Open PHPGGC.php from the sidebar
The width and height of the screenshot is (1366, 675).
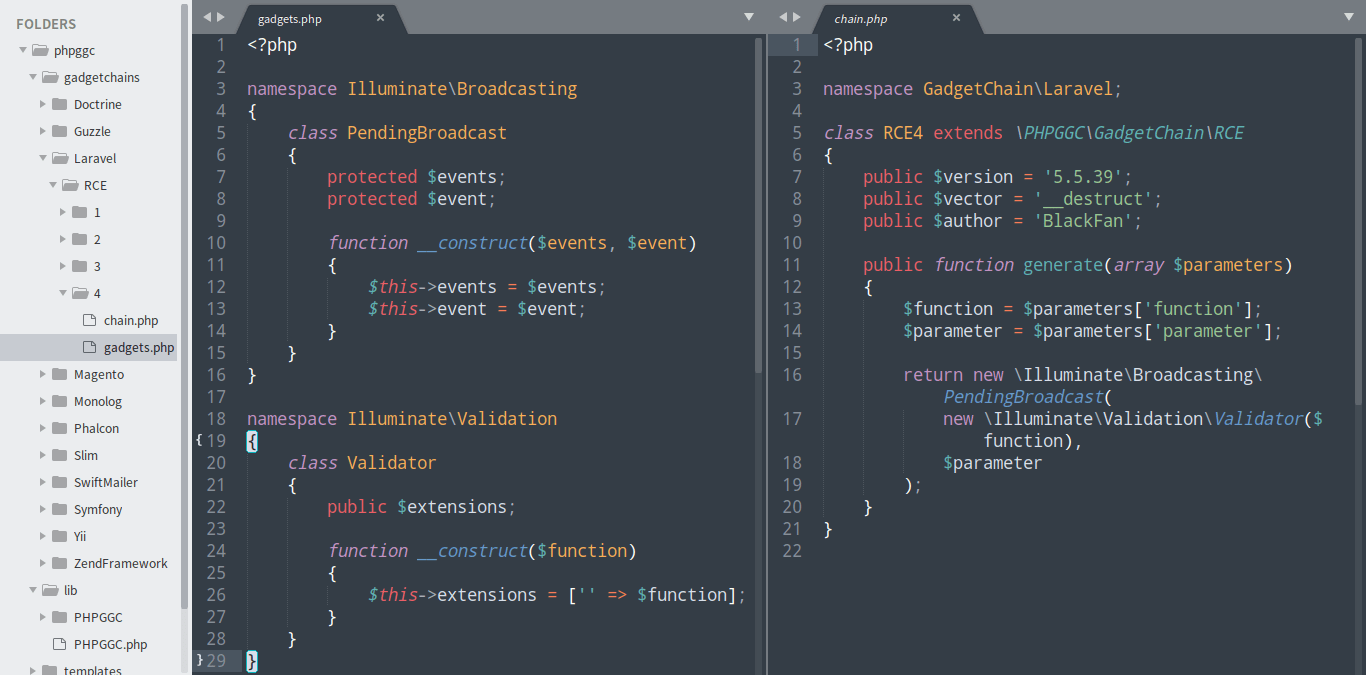pyautogui.click(x=110, y=644)
